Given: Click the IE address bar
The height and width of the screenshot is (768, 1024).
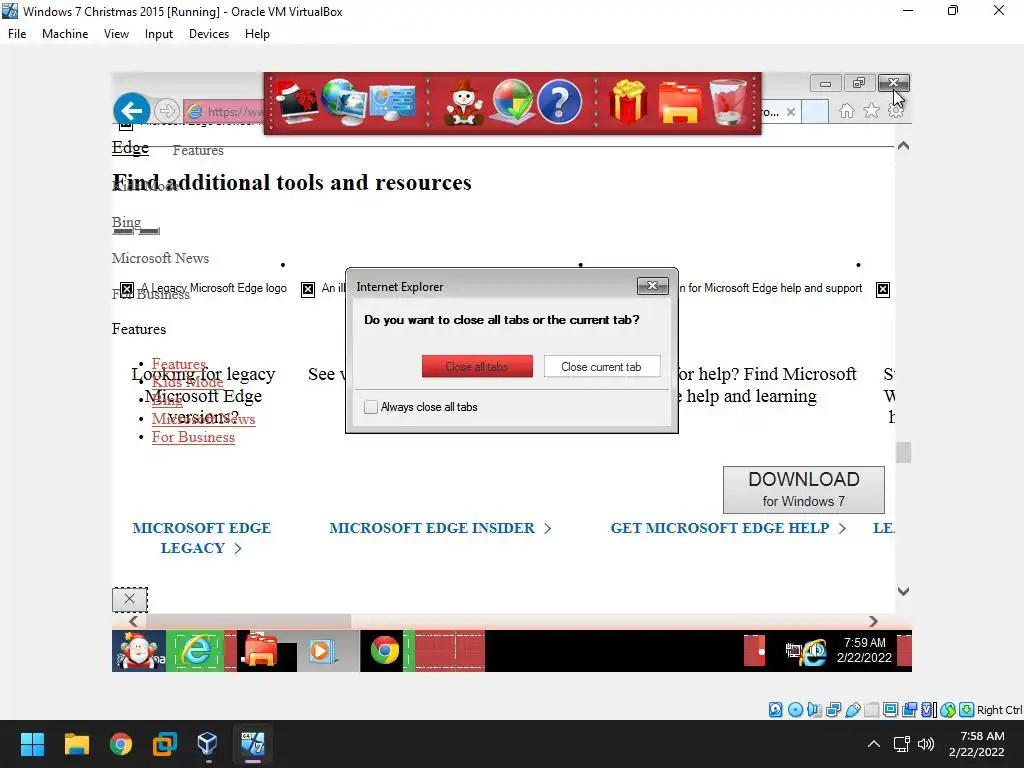Looking at the screenshot, I should coord(224,111).
